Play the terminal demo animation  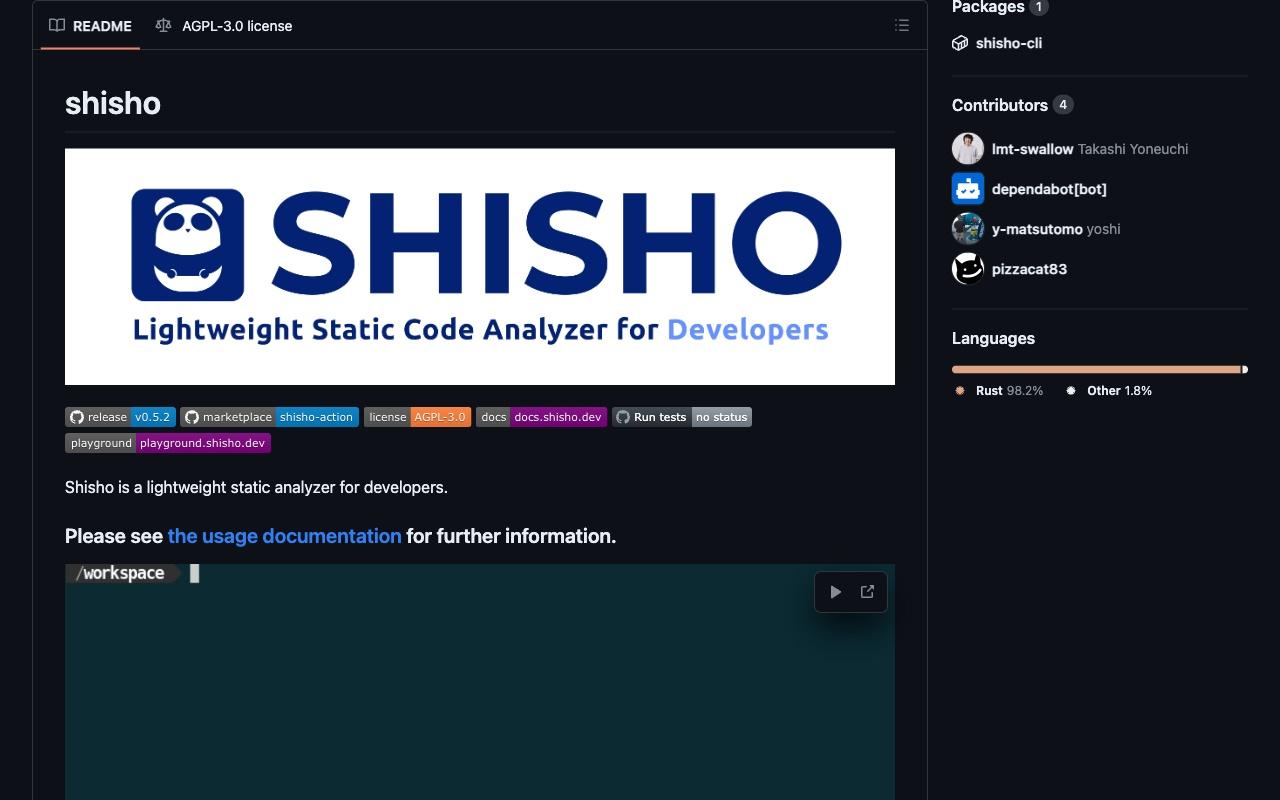click(835, 592)
